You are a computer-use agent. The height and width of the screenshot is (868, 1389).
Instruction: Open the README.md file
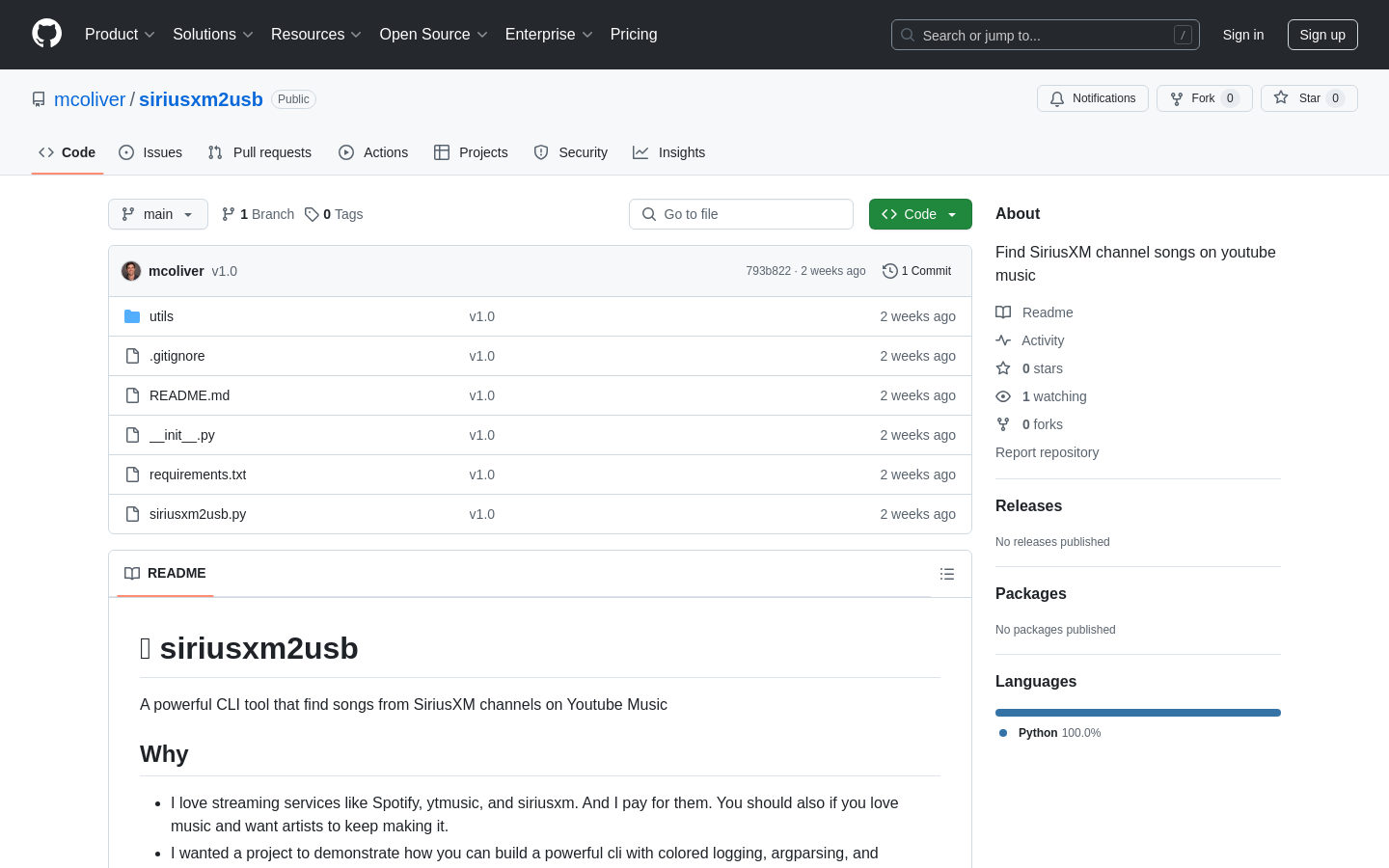pos(190,395)
